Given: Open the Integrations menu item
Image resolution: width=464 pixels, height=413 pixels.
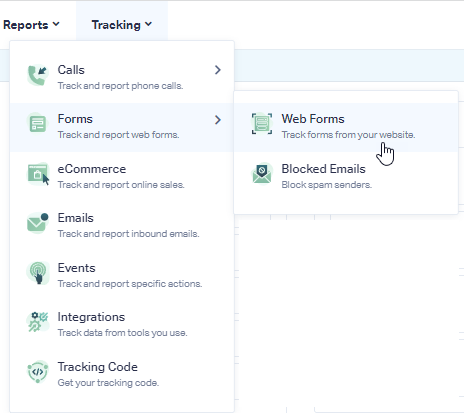Looking at the screenshot, I should click(x=122, y=325).
